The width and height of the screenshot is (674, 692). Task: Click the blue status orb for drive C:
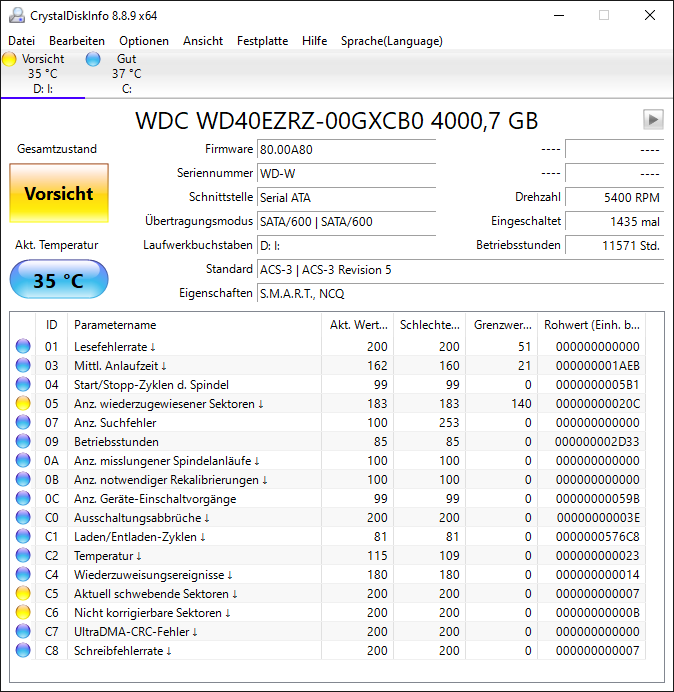tap(93, 59)
